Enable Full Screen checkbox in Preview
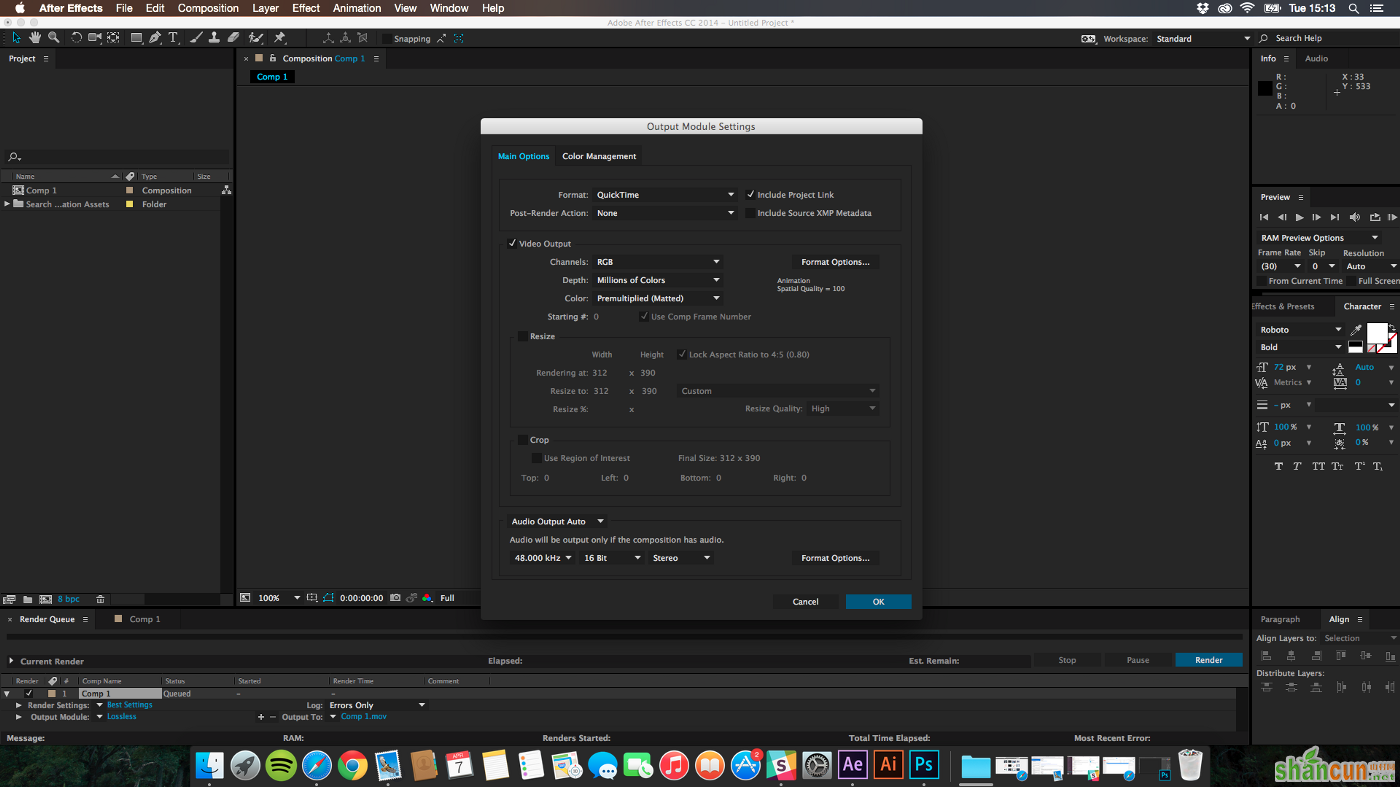Image resolution: width=1400 pixels, height=787 pixels. 1352,281
